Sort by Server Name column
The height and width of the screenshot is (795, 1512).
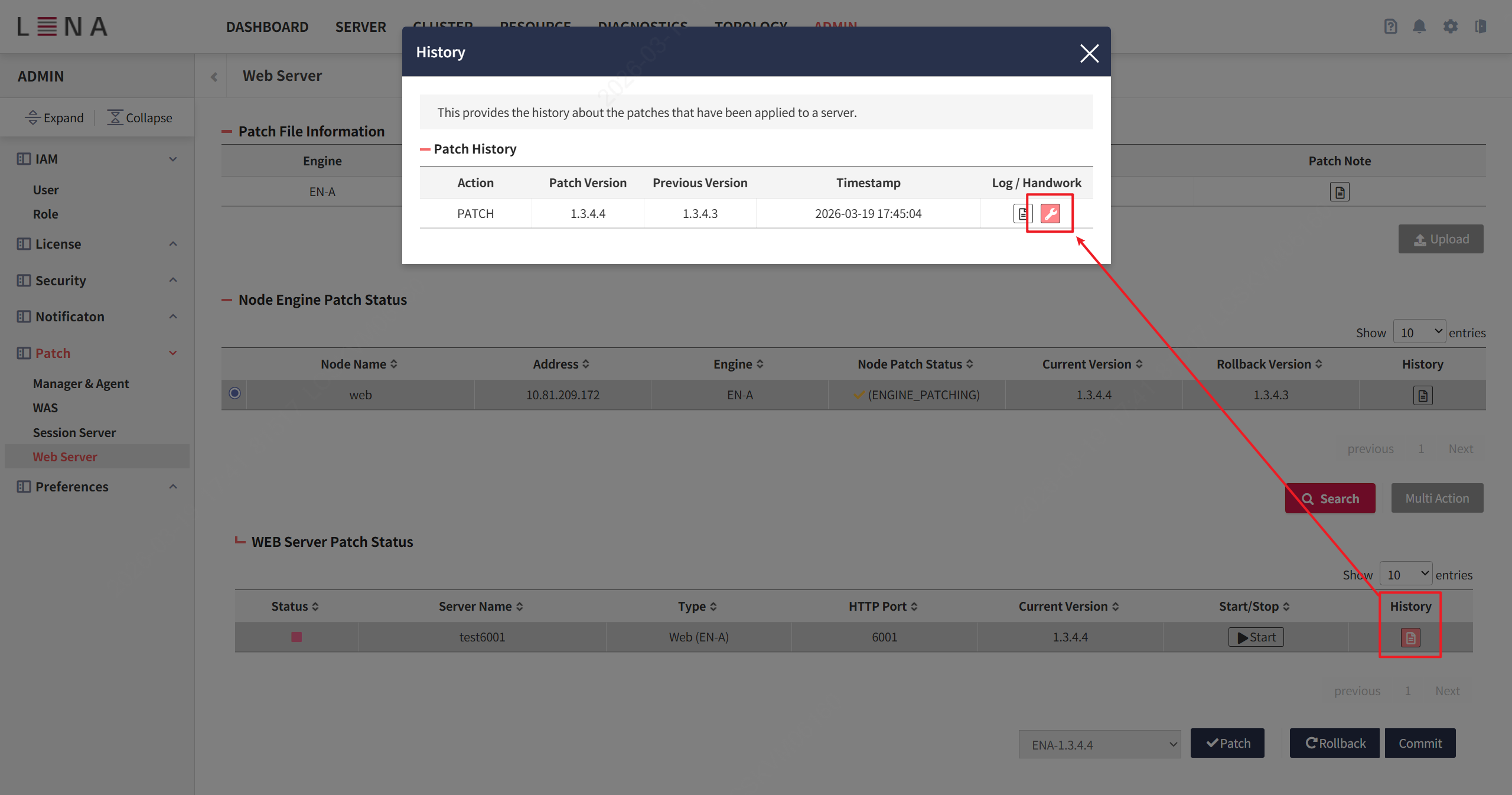tap(481, 607)
